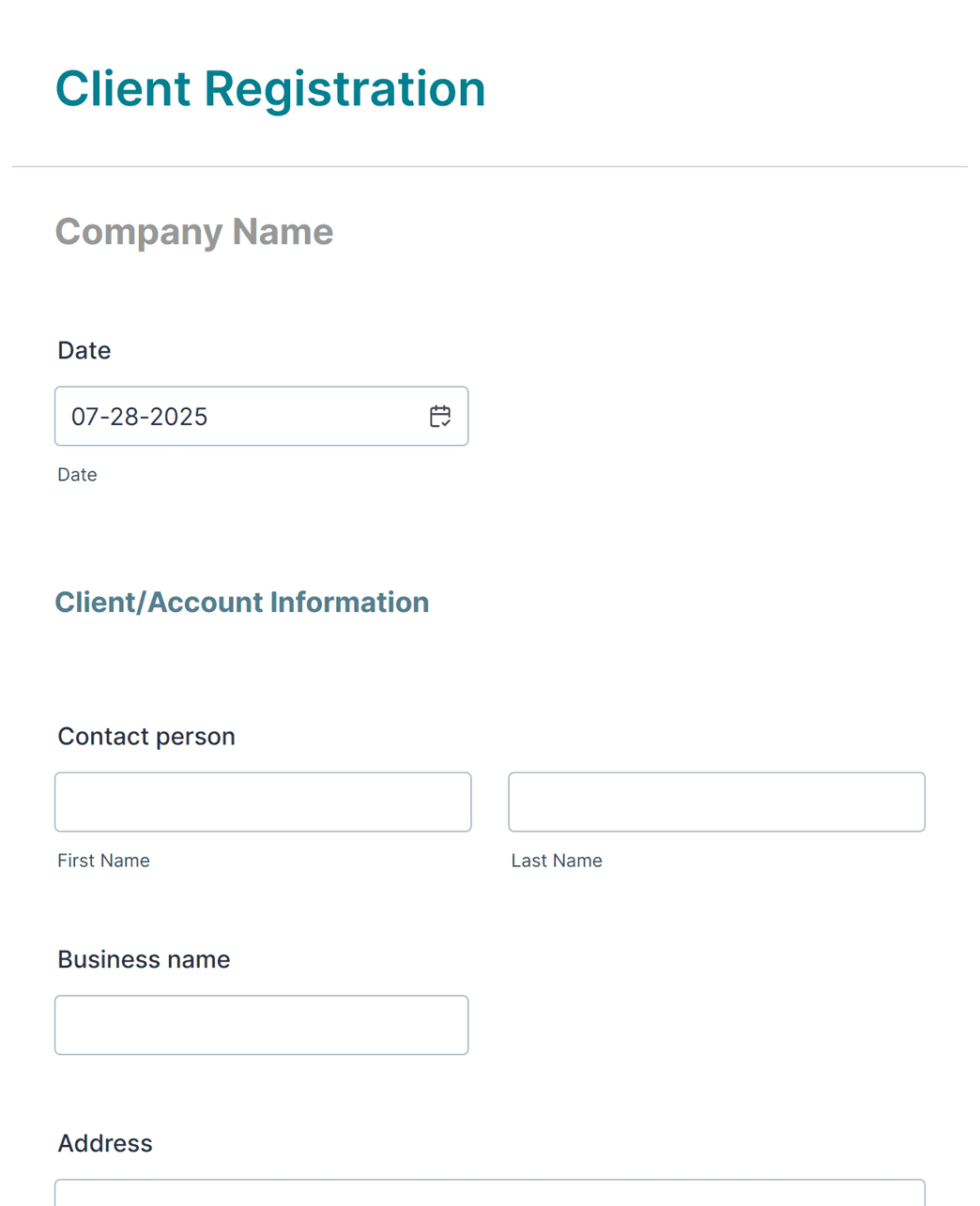Click the Client/Account Information section heading
Screen dimensions: 980x1206
(x=242, y=602)
